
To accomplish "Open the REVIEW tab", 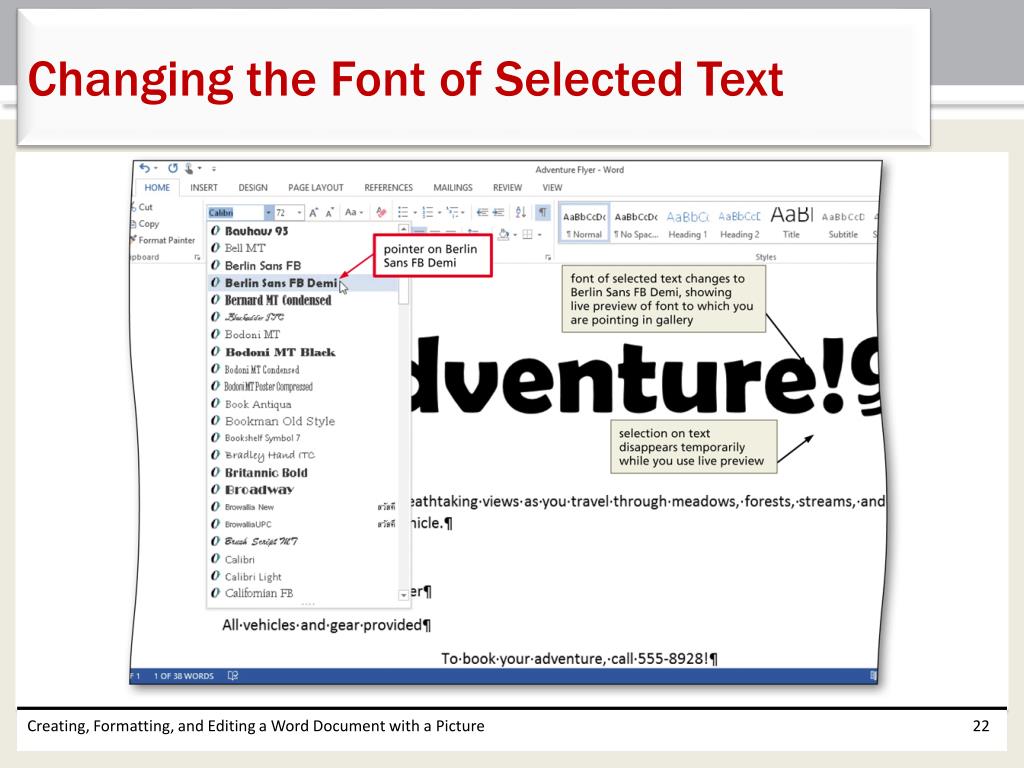I will coord(507,187).
